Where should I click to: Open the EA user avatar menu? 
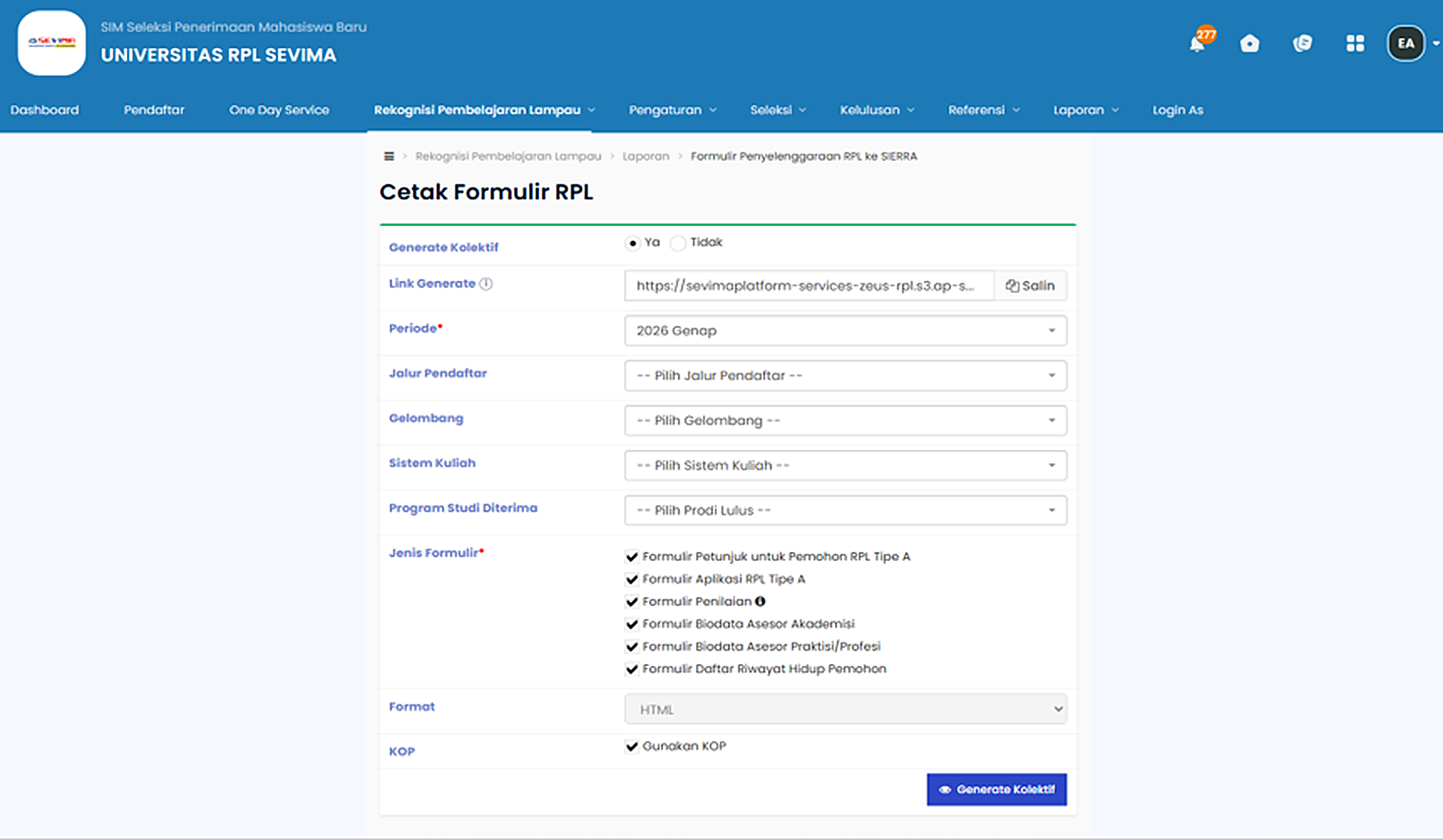pos(1406,43)
